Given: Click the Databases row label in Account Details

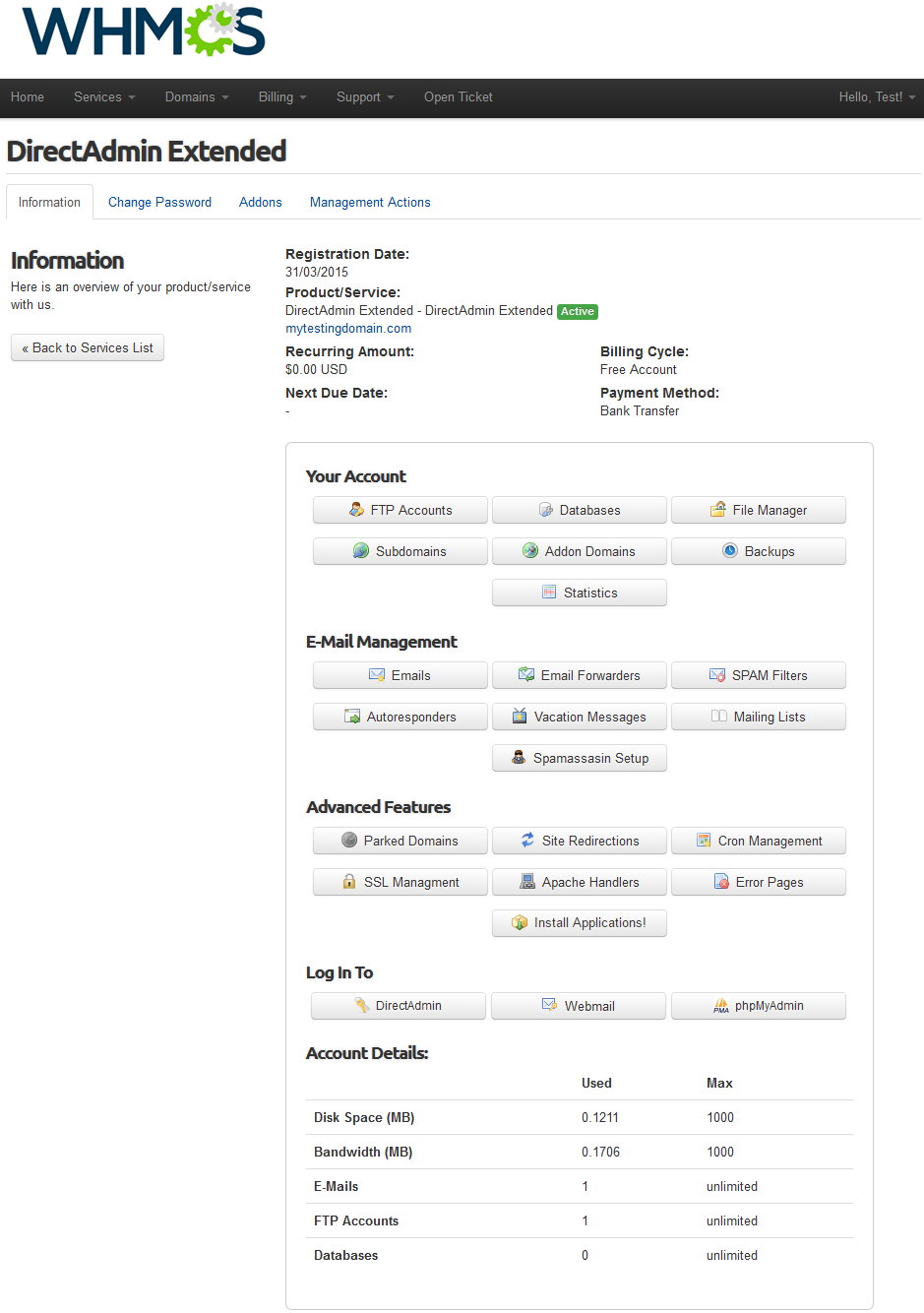Looking at the screenshot, I should (345, 1255).
